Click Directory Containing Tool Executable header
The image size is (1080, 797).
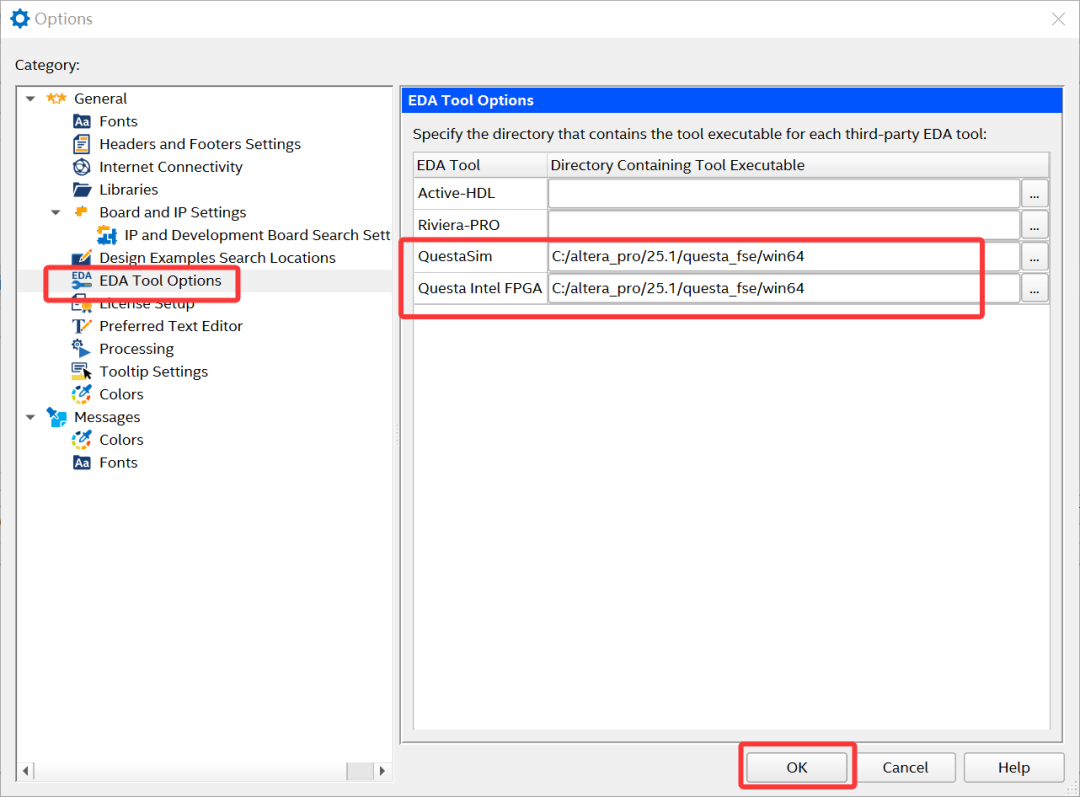point(798,165)
